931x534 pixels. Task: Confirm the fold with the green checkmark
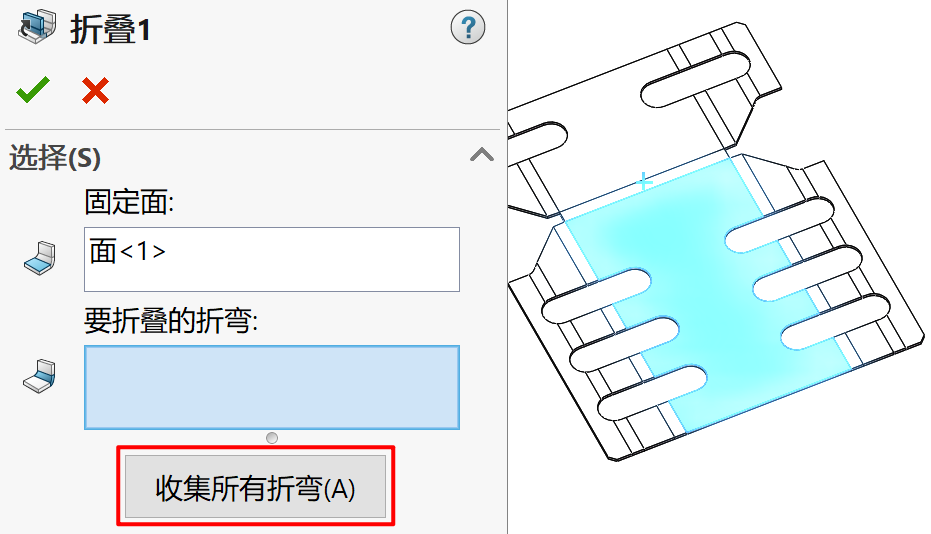coord(33,90)
